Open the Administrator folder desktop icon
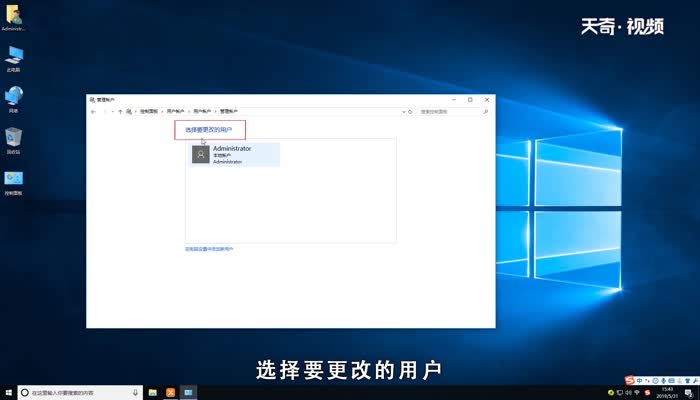This screenshot has width=700, height=400. tap(13, 18)
